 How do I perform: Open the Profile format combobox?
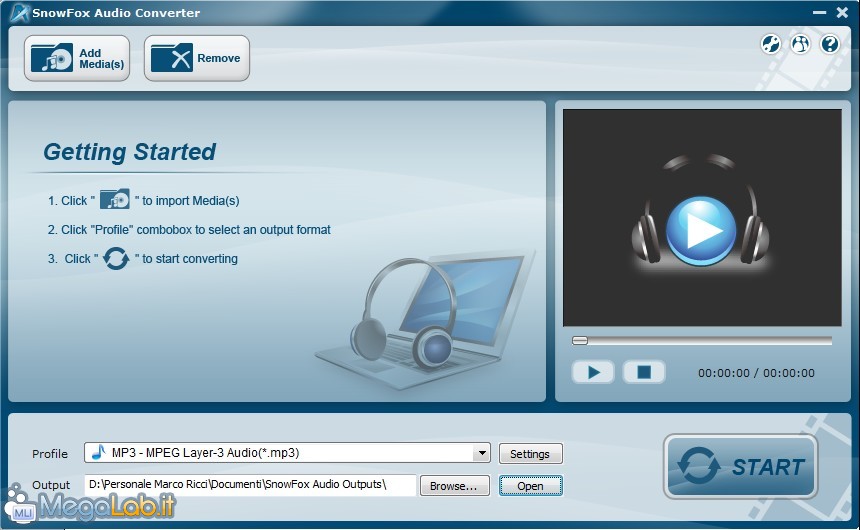click(x=287, y=453)
